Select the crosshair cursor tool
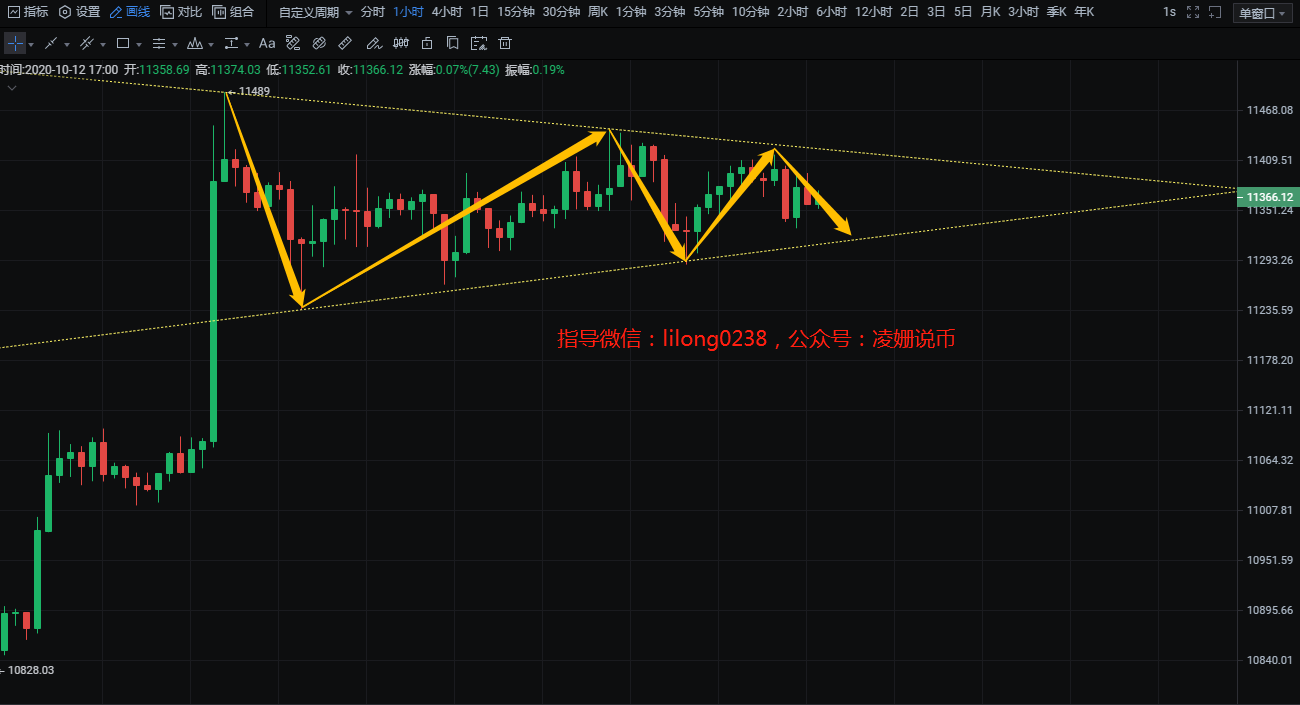The width and height of the screenshot is (1300, 705). coord(15,44)
